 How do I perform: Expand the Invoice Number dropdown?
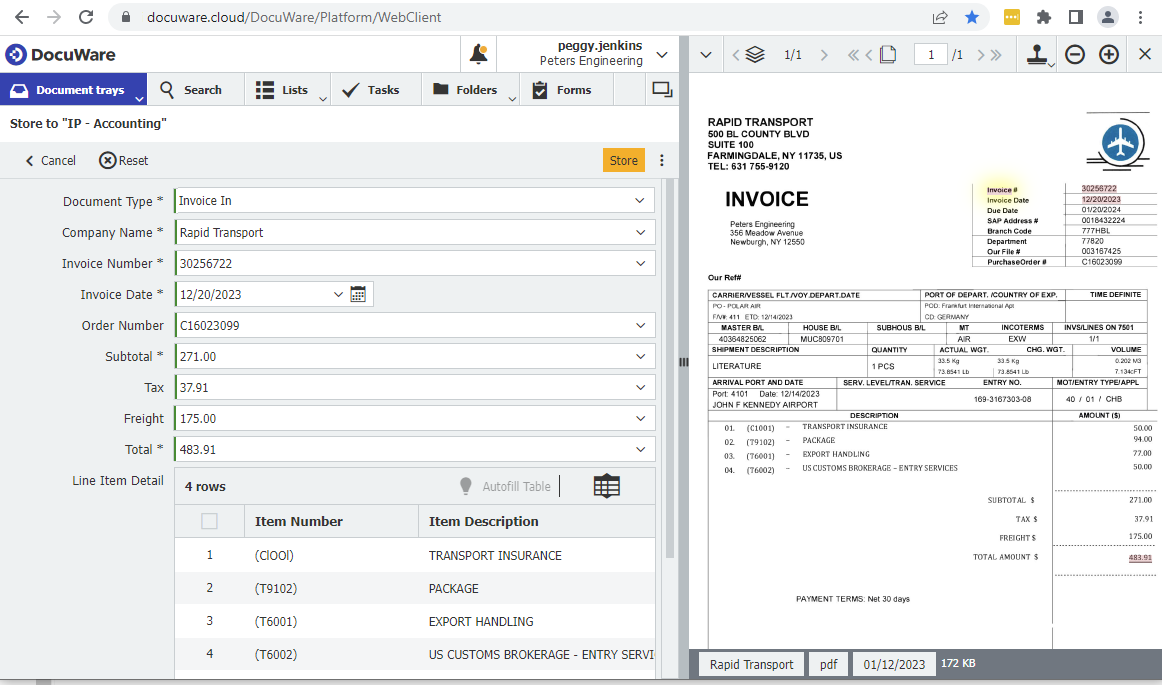[640, 263]
